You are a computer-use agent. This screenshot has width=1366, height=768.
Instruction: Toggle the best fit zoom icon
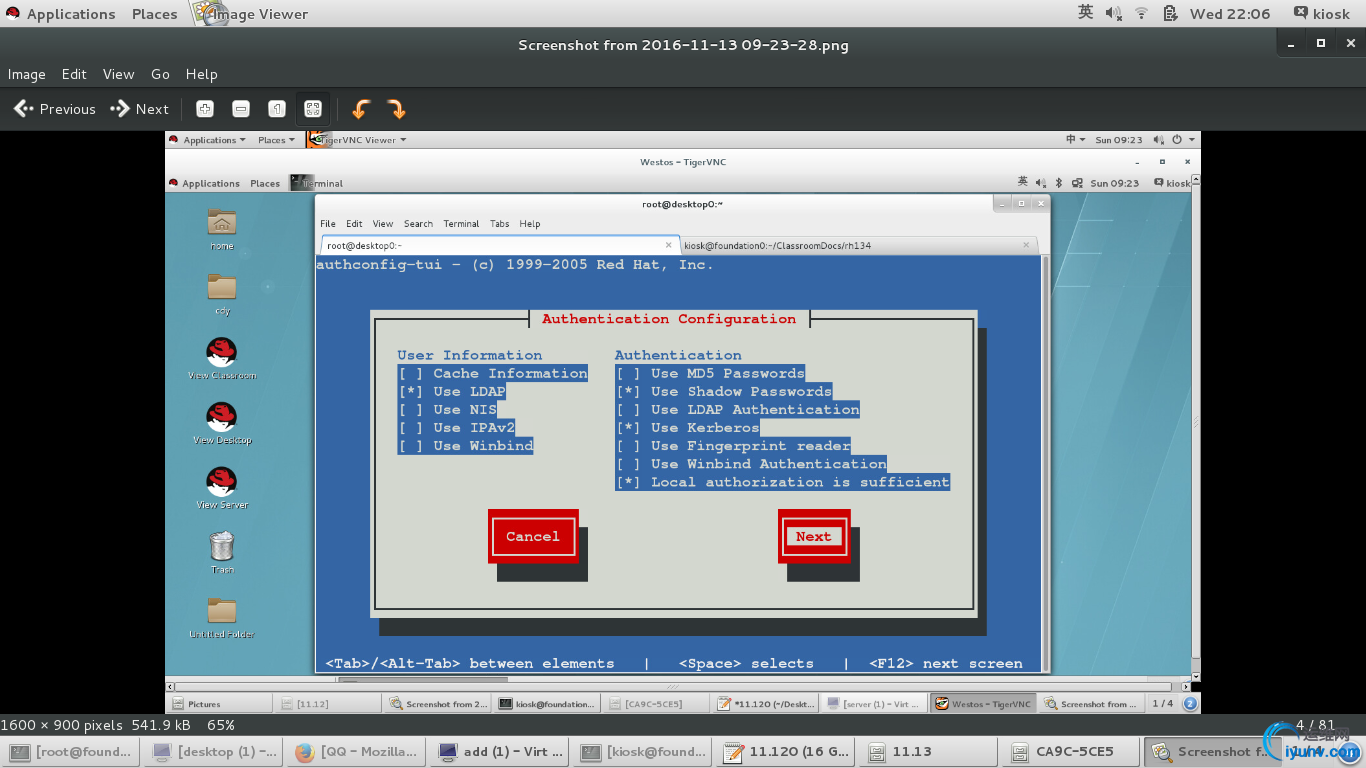tap(313, 109)
